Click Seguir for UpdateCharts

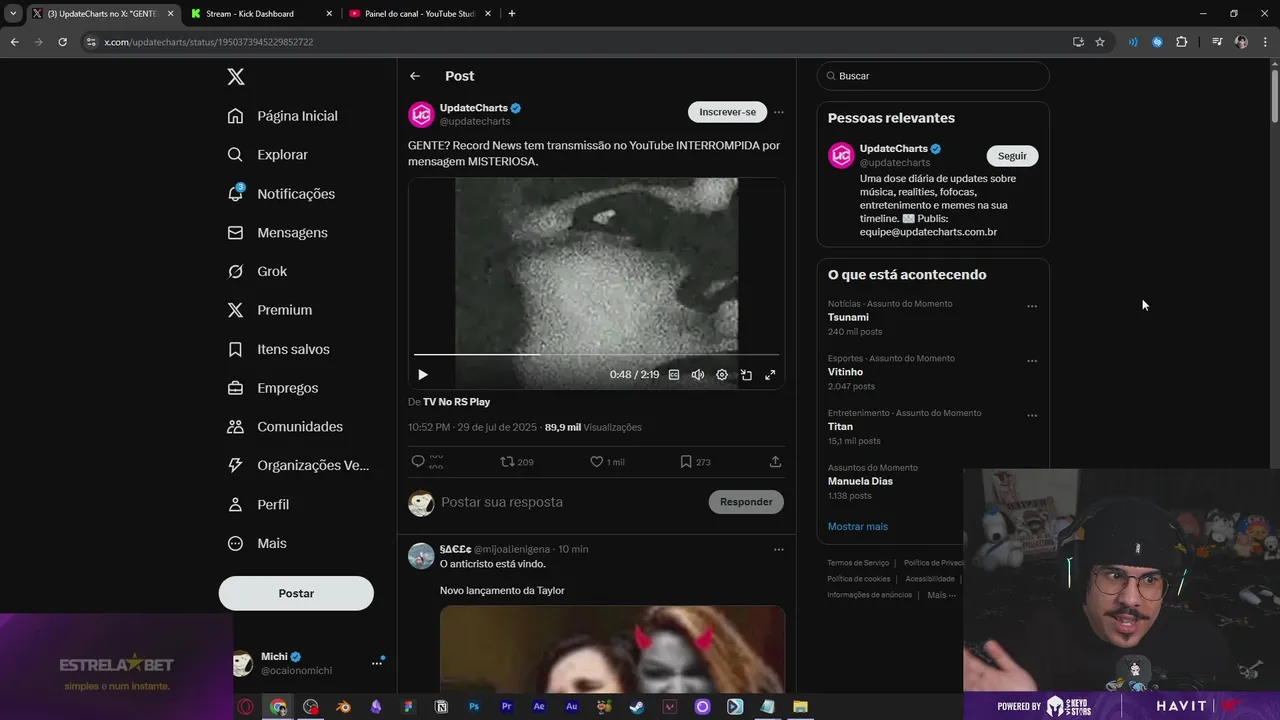(1012, 156)
